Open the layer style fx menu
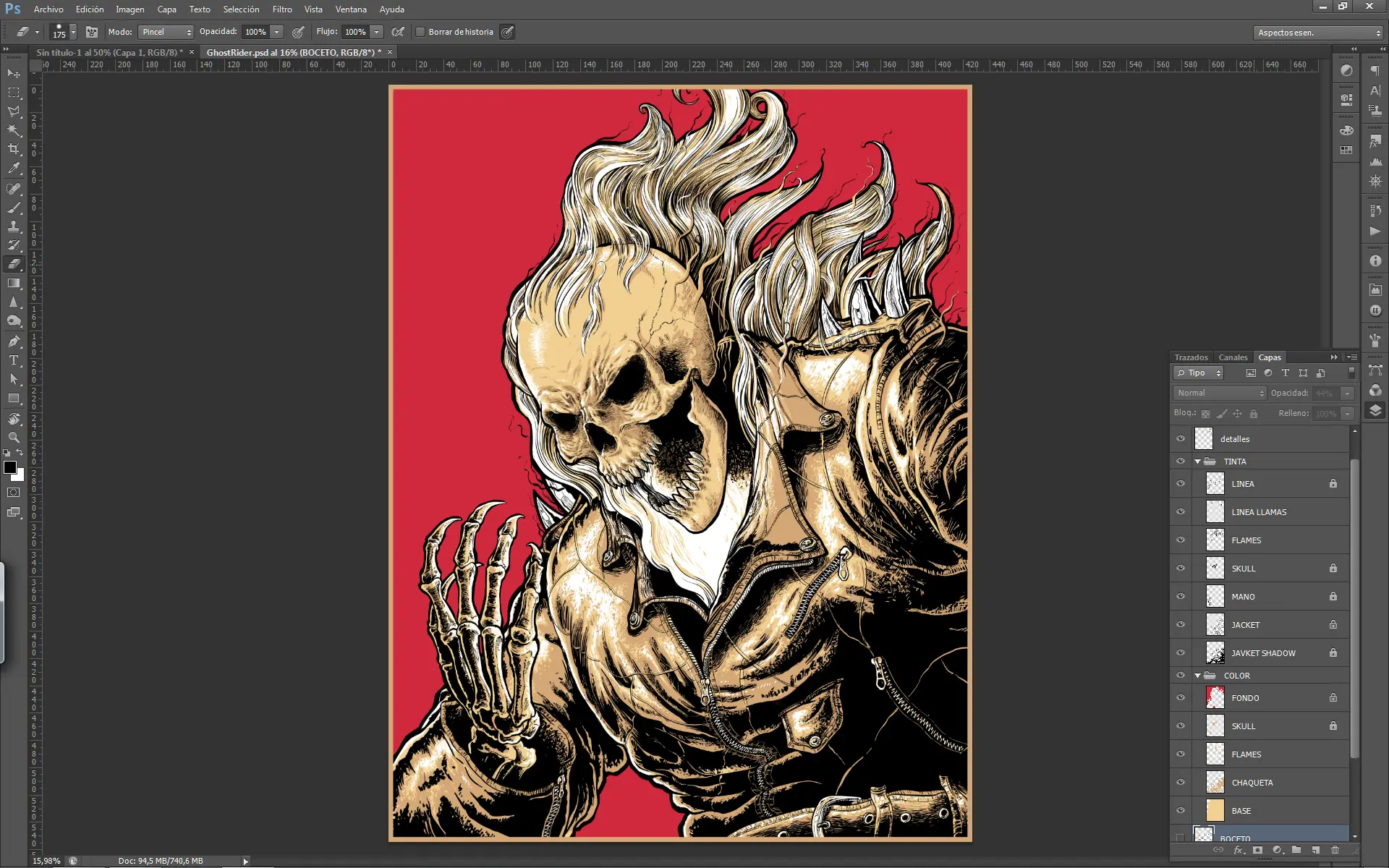Viewport: 1389px width, 868px height. (1238, 850)
